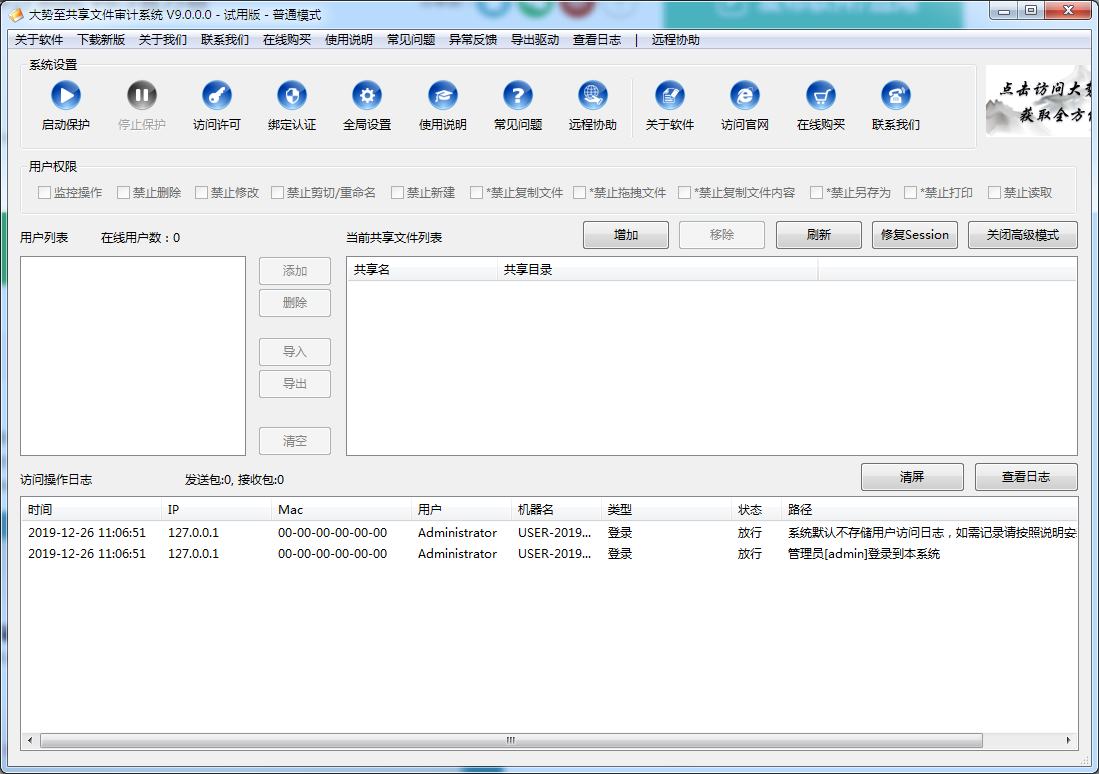This screenshot has height=774, width=1099.
Task: Click inside the empty 用户列表 box
Action: tap(133, 356)
